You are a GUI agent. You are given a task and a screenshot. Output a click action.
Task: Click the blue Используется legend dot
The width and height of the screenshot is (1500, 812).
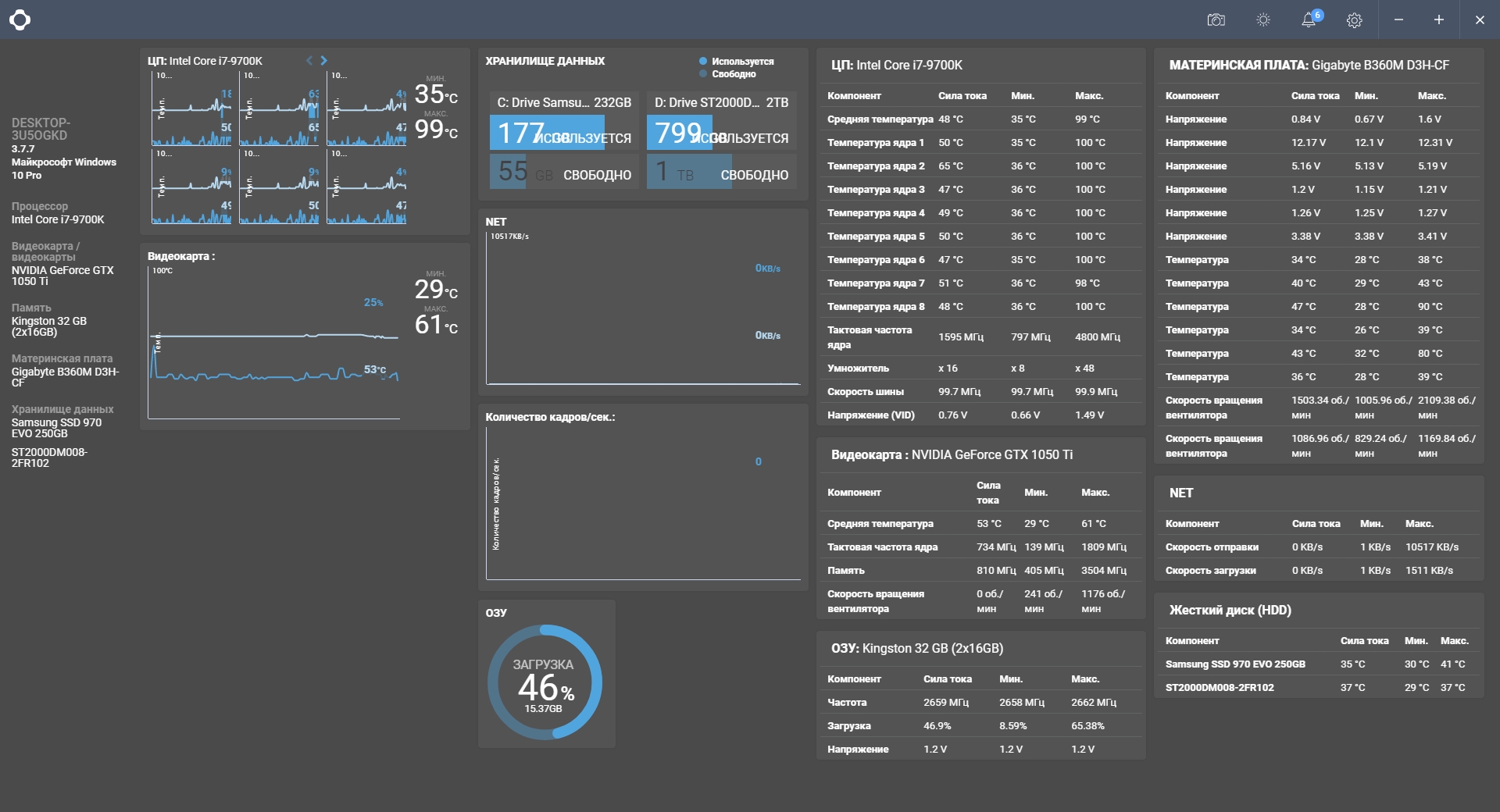(x=703, y=61)
